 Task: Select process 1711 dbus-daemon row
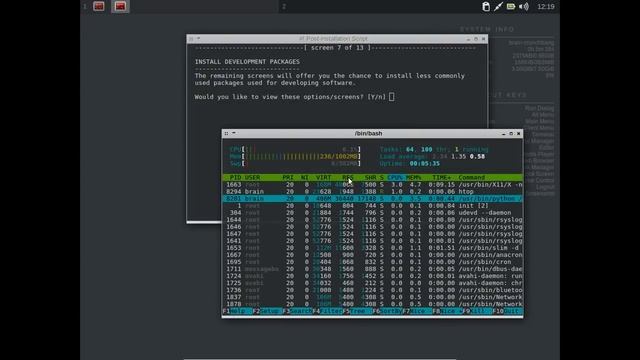point(373,269)
